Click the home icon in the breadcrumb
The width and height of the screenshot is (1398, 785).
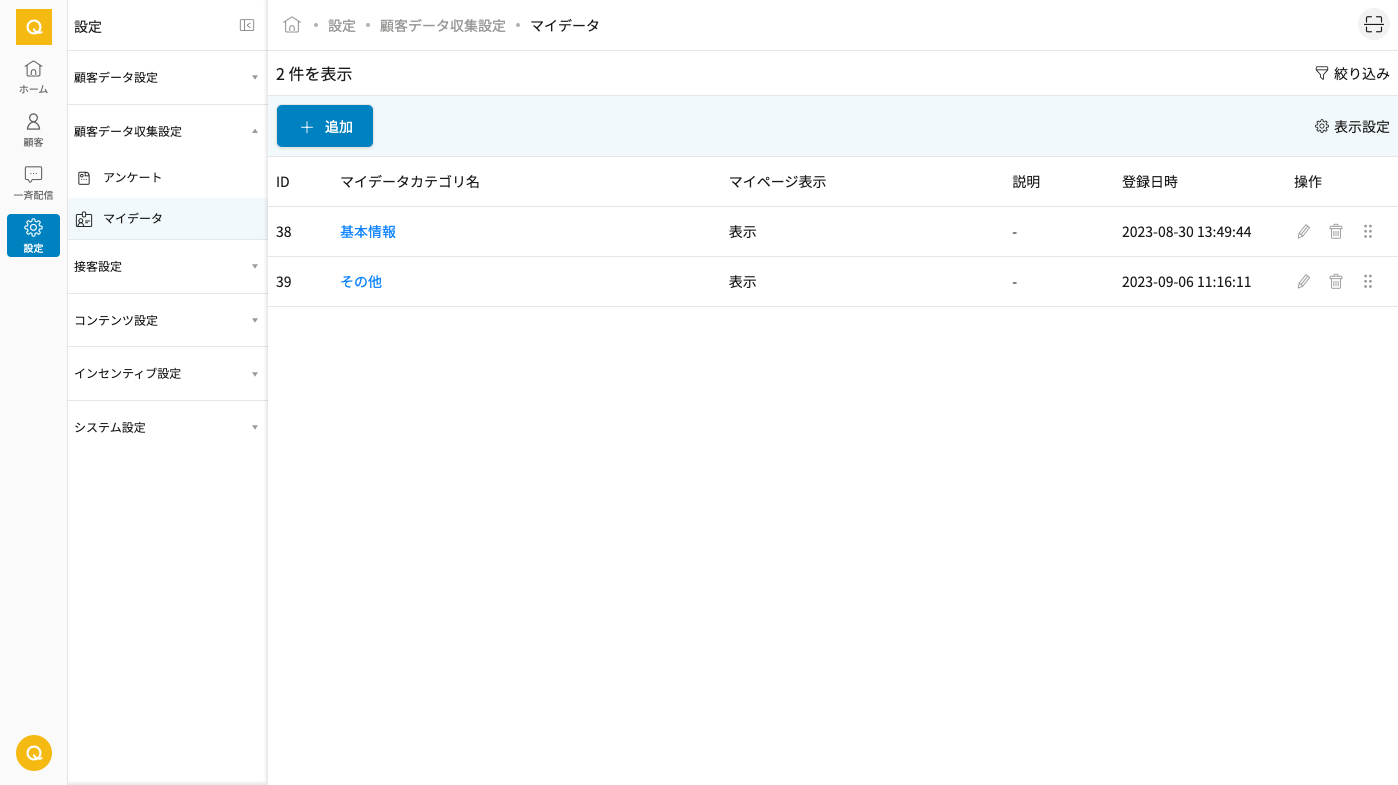click(x=292, y=25)
